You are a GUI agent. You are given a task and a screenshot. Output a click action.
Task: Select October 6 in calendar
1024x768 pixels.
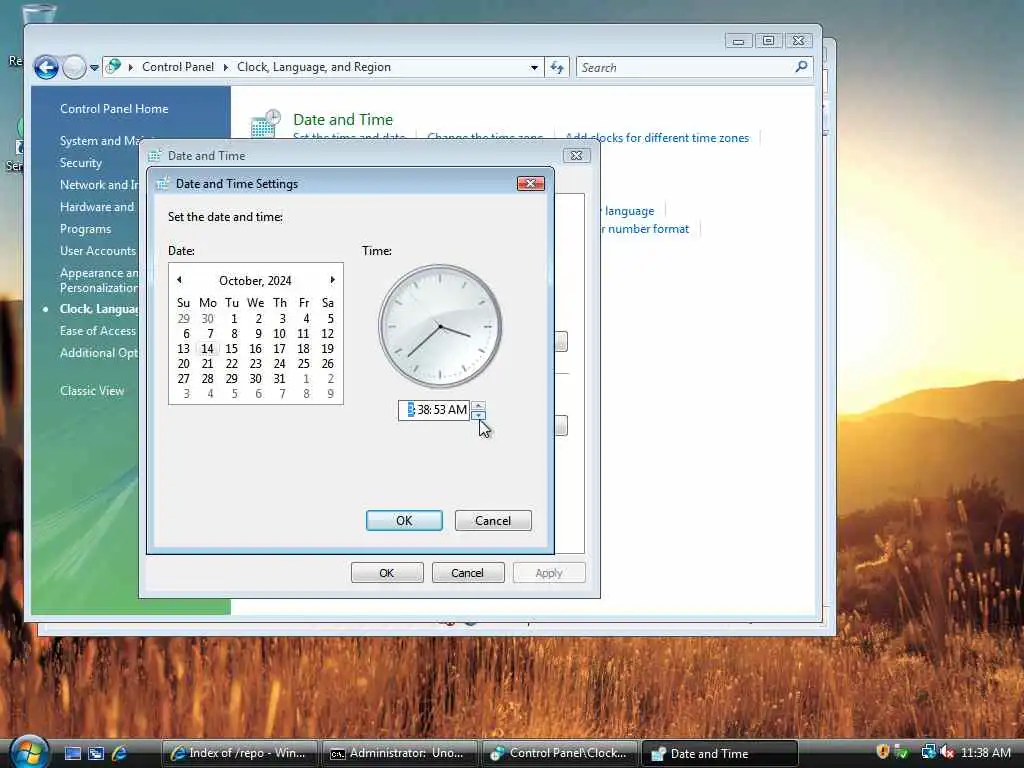[x=186, y=334]
